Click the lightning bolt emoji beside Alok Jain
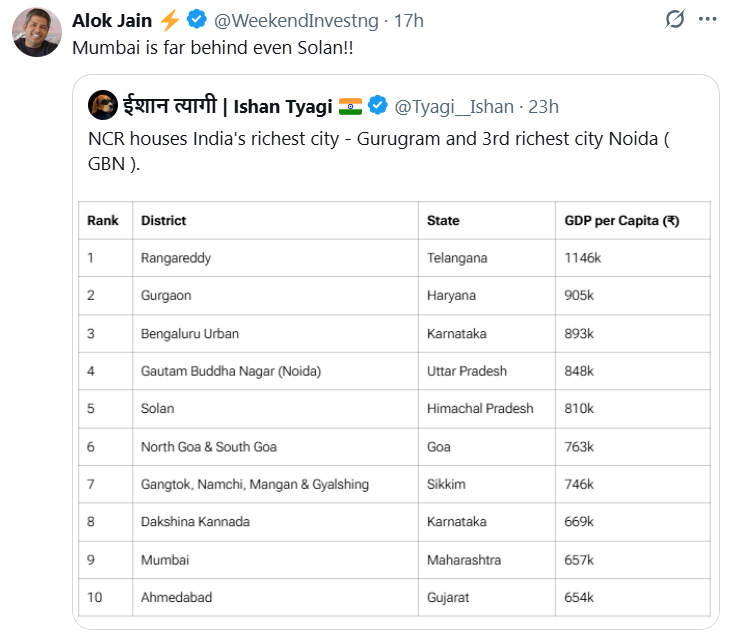Image resolution: width=736 pixels, height=641 pixels. [169, 20]
